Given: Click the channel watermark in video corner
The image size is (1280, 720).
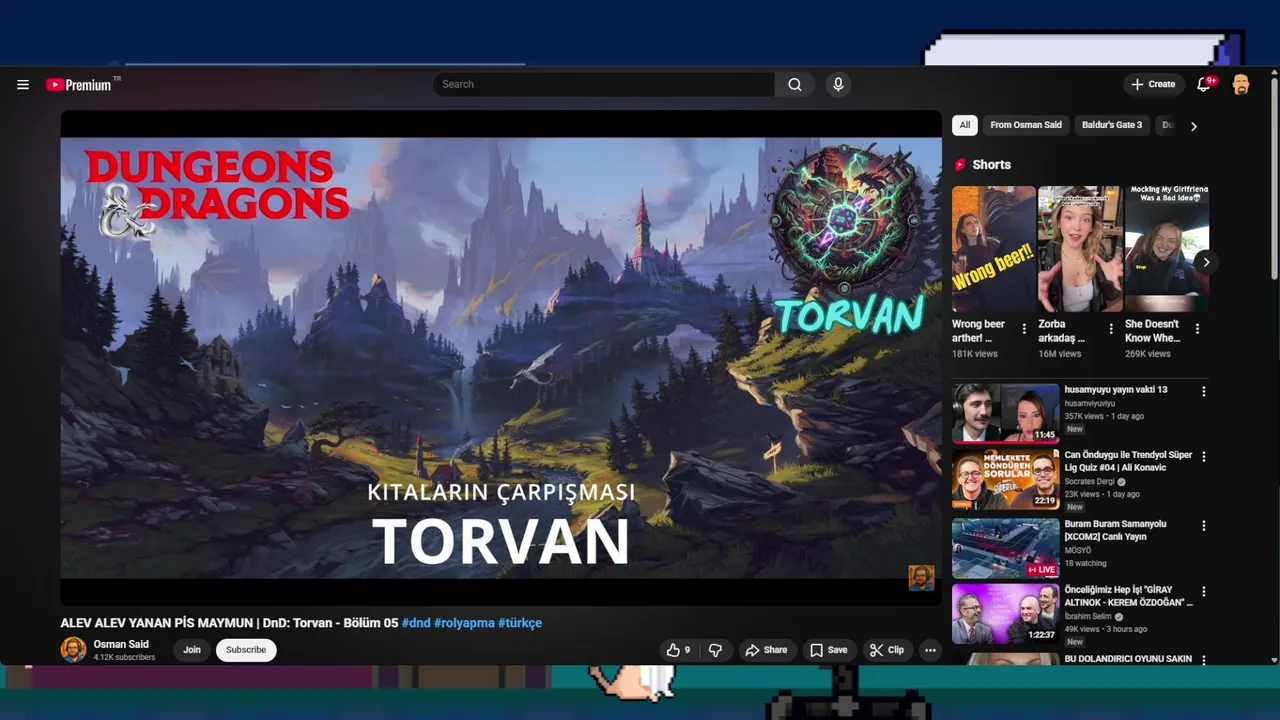Looking at the screenshot, I should tap(921, 578).
